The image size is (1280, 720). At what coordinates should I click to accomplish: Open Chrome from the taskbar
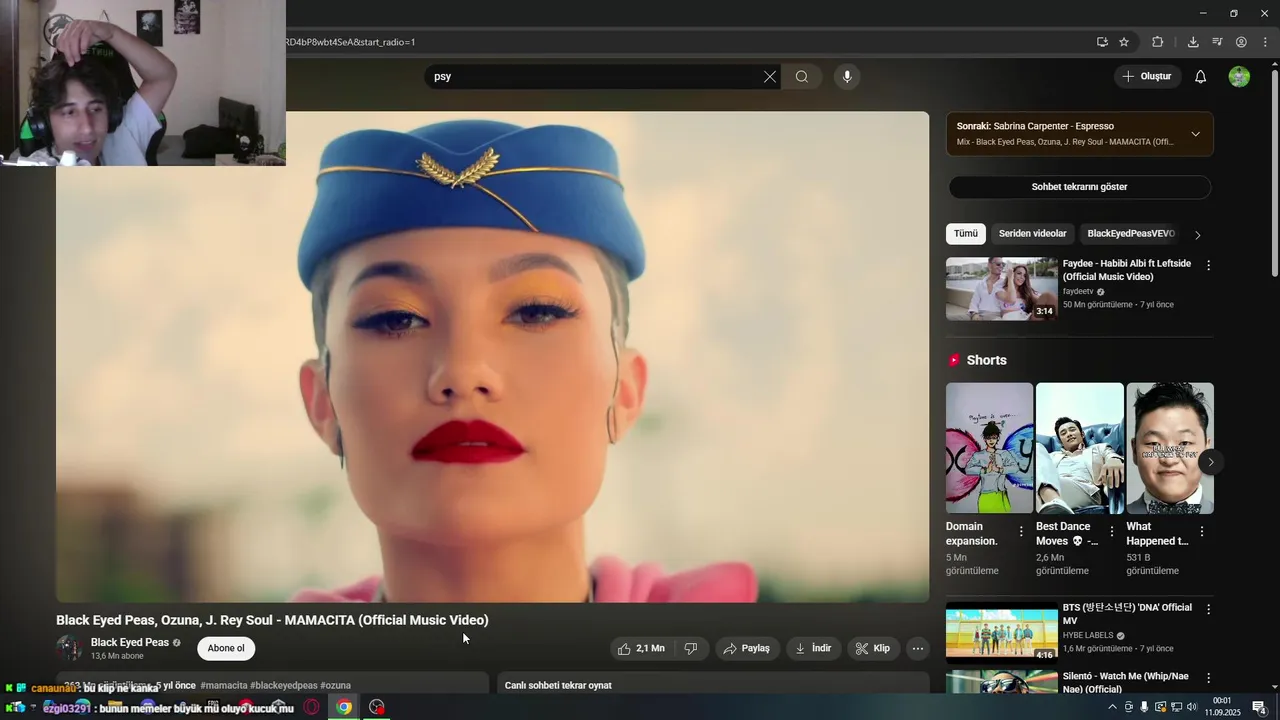[x=344, y=707]
